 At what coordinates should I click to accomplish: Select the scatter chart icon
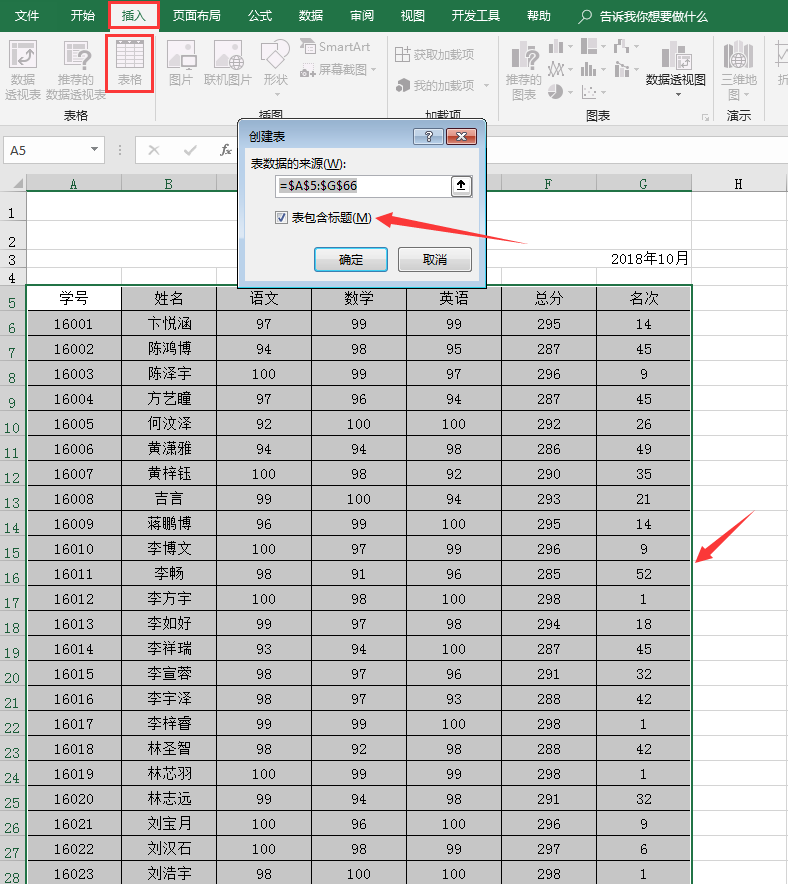pos(588,91)
